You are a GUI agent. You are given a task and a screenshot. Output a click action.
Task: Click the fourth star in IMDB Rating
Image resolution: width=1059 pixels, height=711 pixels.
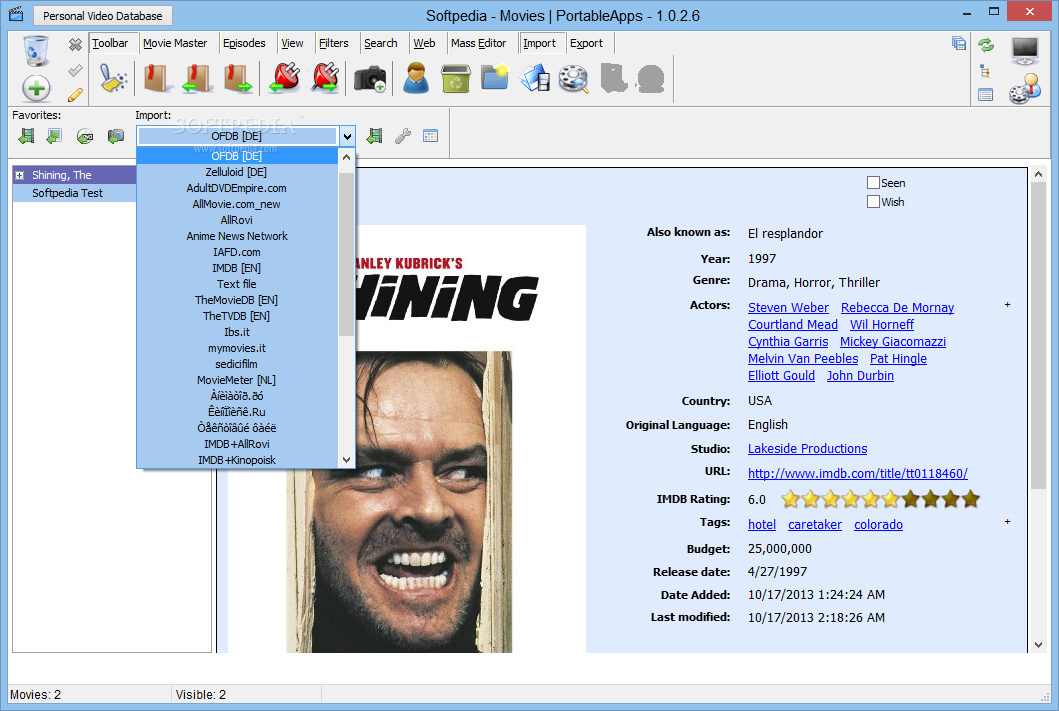(x=850, y=499)
